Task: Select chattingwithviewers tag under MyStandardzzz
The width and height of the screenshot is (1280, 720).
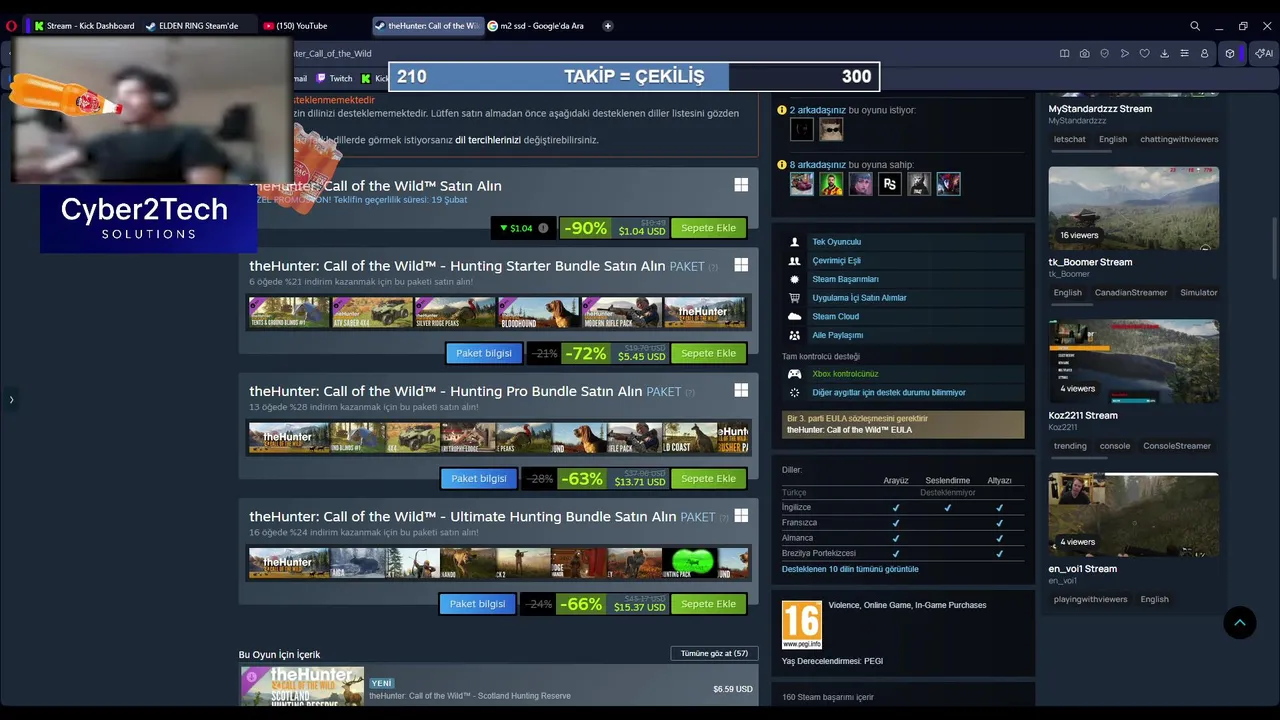Action: click(1179, 140)
